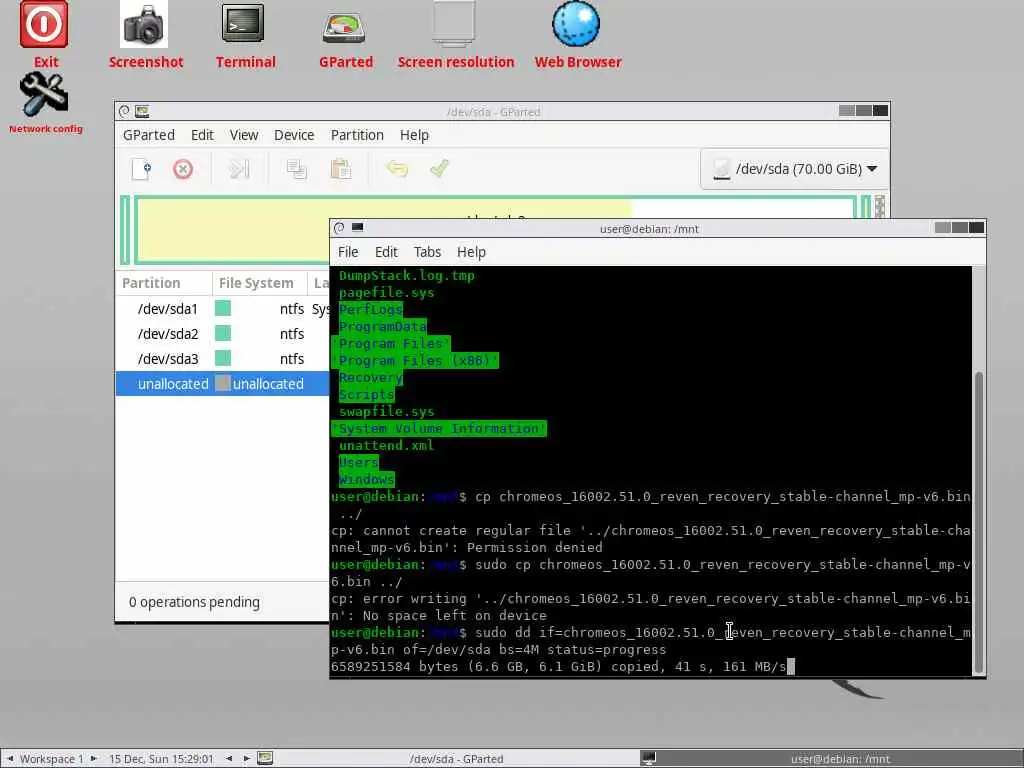Viewport: 1024px width, 768px height.
Task: Select the /dev/sda3 partition row
Action: point(223,359)
